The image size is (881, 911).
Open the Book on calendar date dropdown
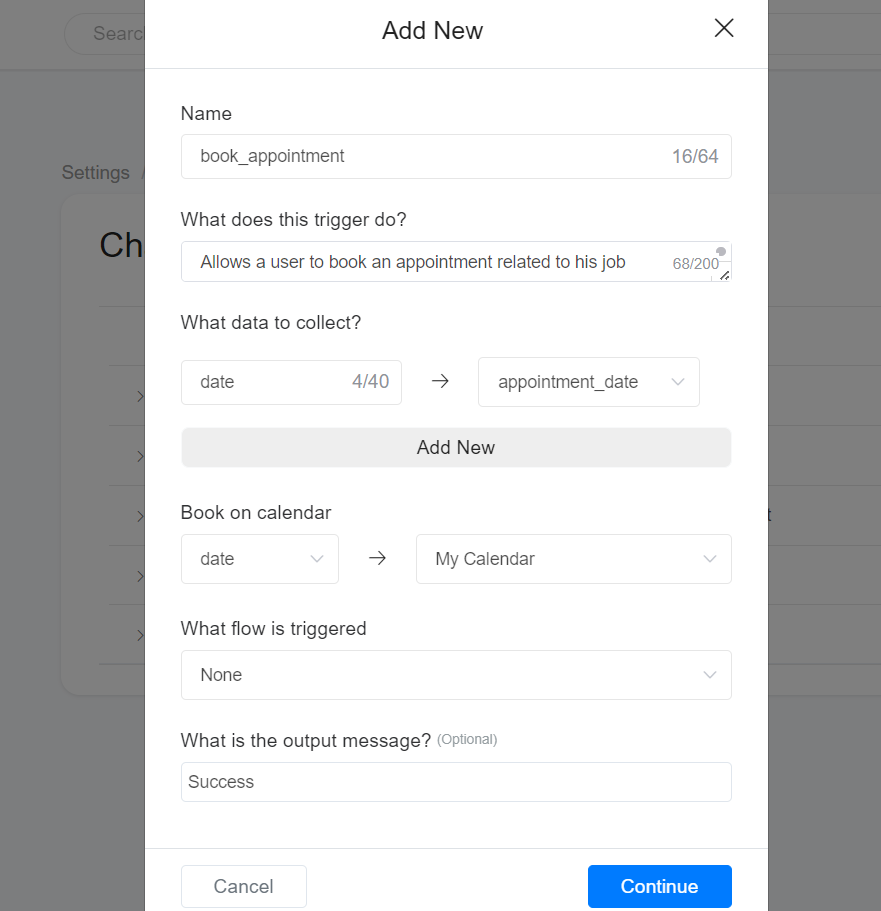pyautogui.click(x=250, y=559)
